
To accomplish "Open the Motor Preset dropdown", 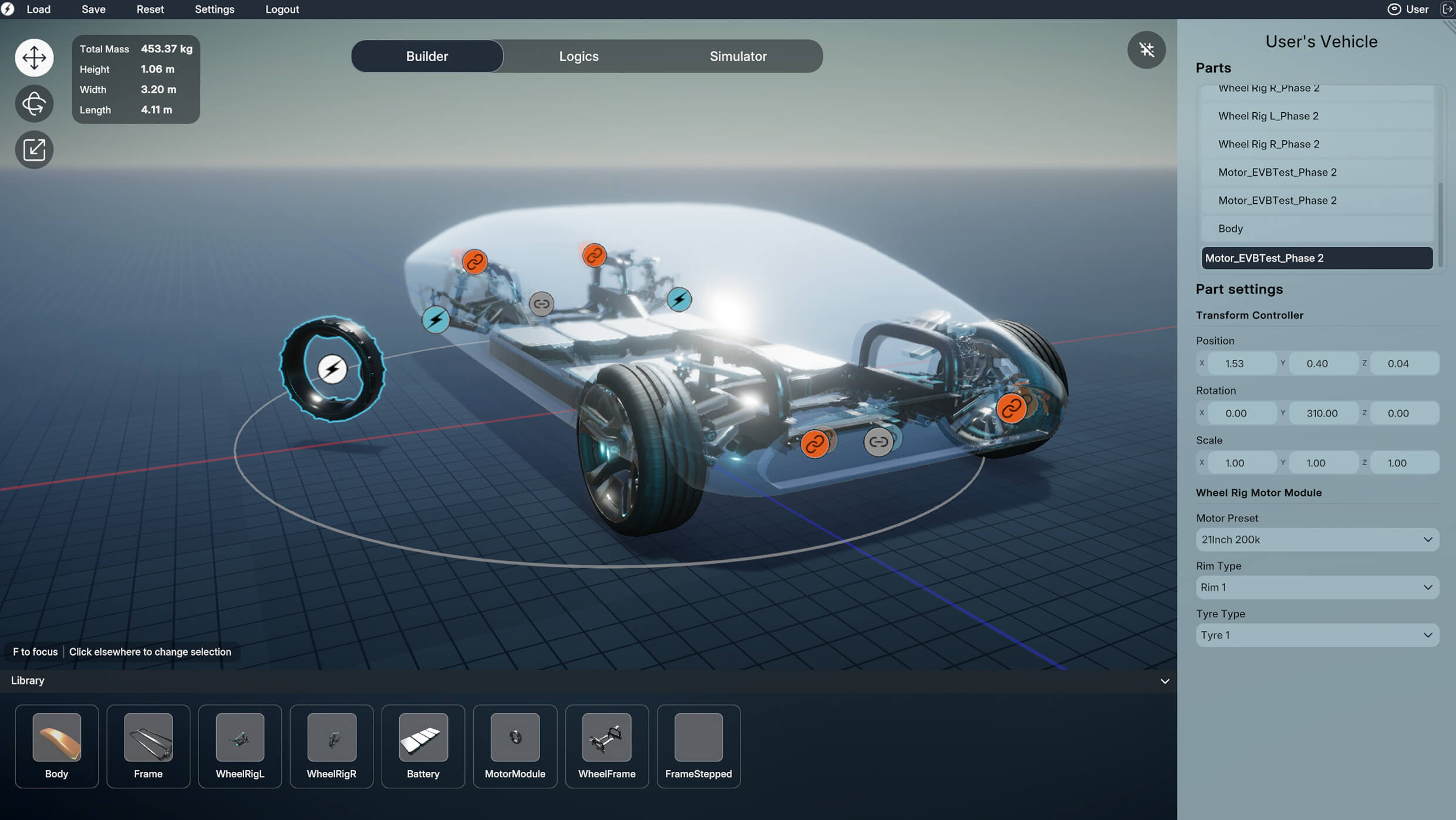I will click(x=1317, y=539).
